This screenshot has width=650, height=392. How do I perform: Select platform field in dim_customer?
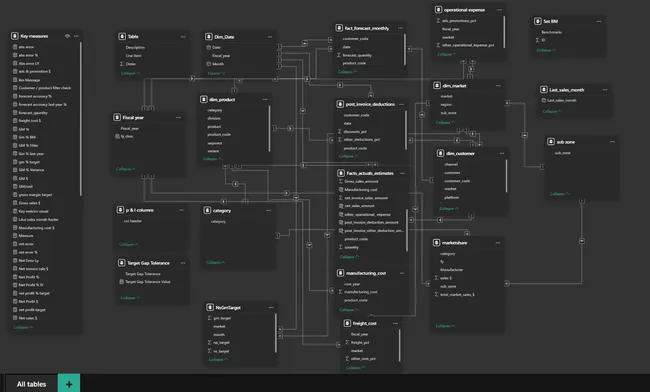(451, 198)
